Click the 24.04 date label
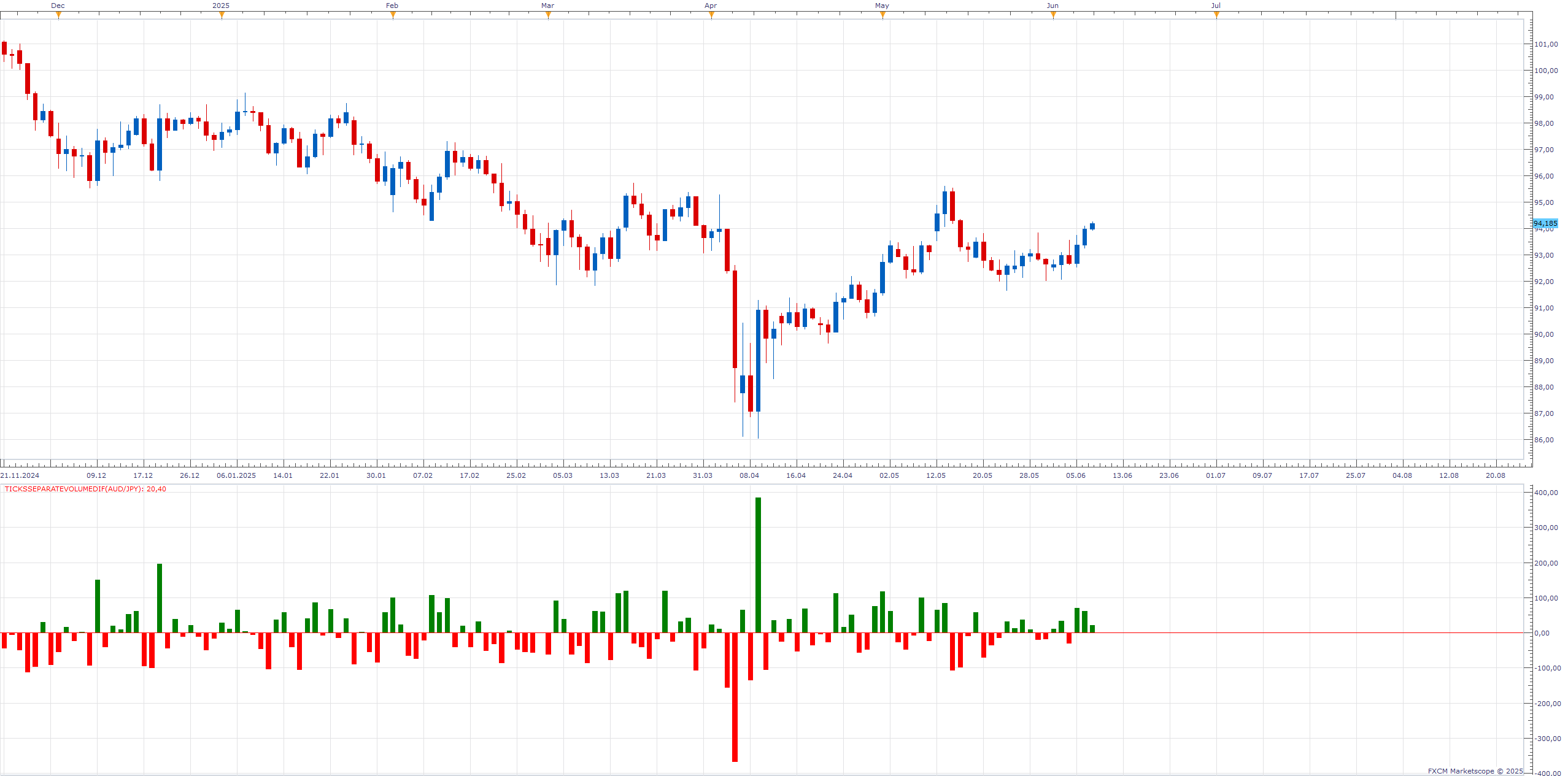The image size is (1568, 776). 843,475
